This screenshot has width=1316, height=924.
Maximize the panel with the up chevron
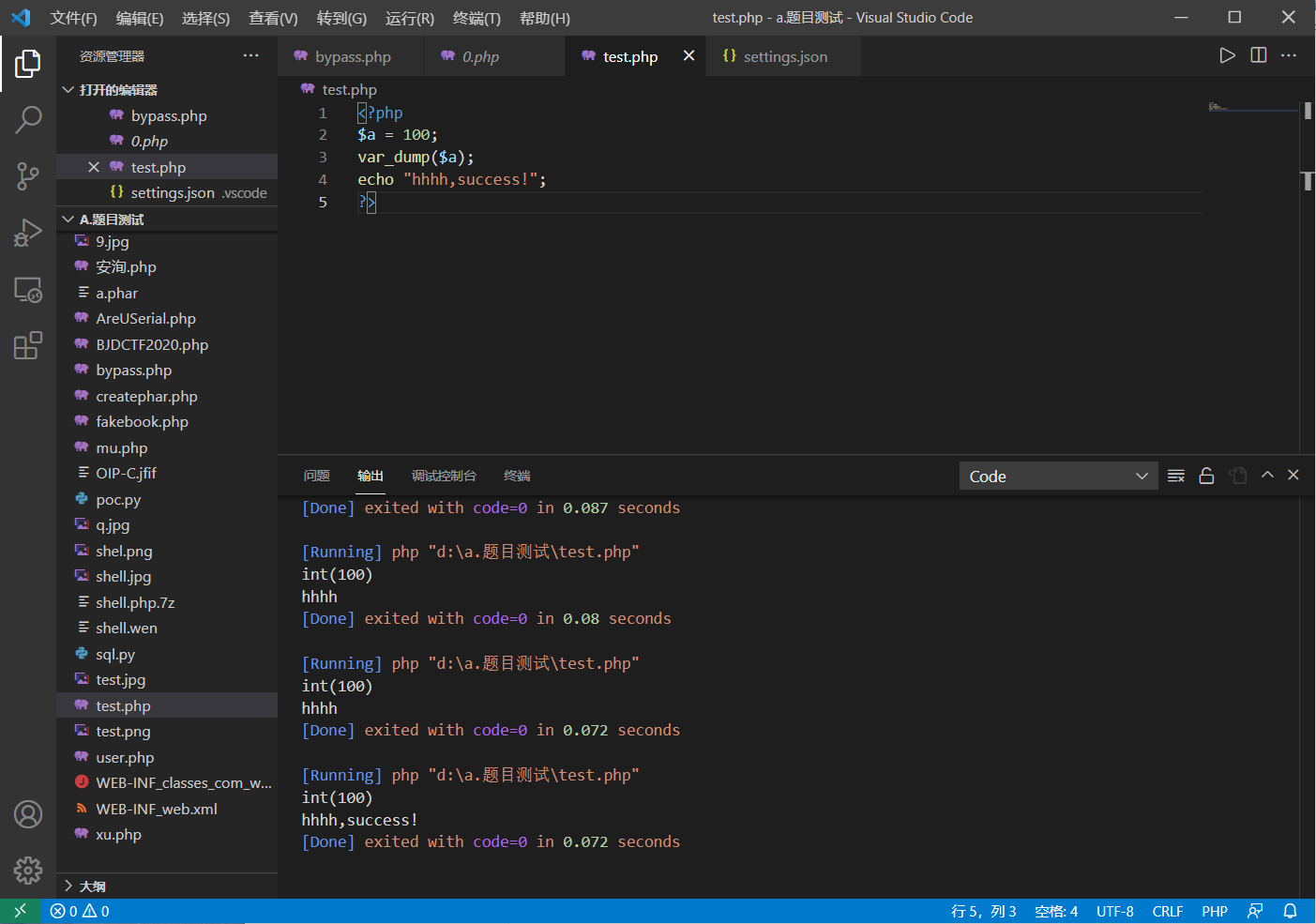click(x=1267, y=475)
